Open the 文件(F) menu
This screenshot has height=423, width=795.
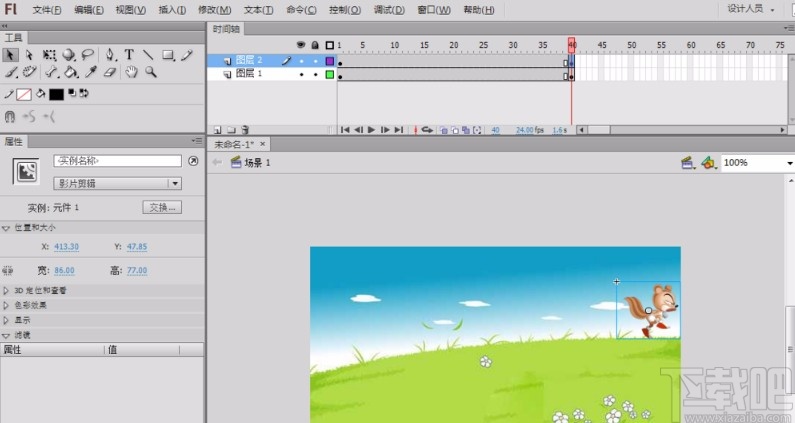coord(47,10)
